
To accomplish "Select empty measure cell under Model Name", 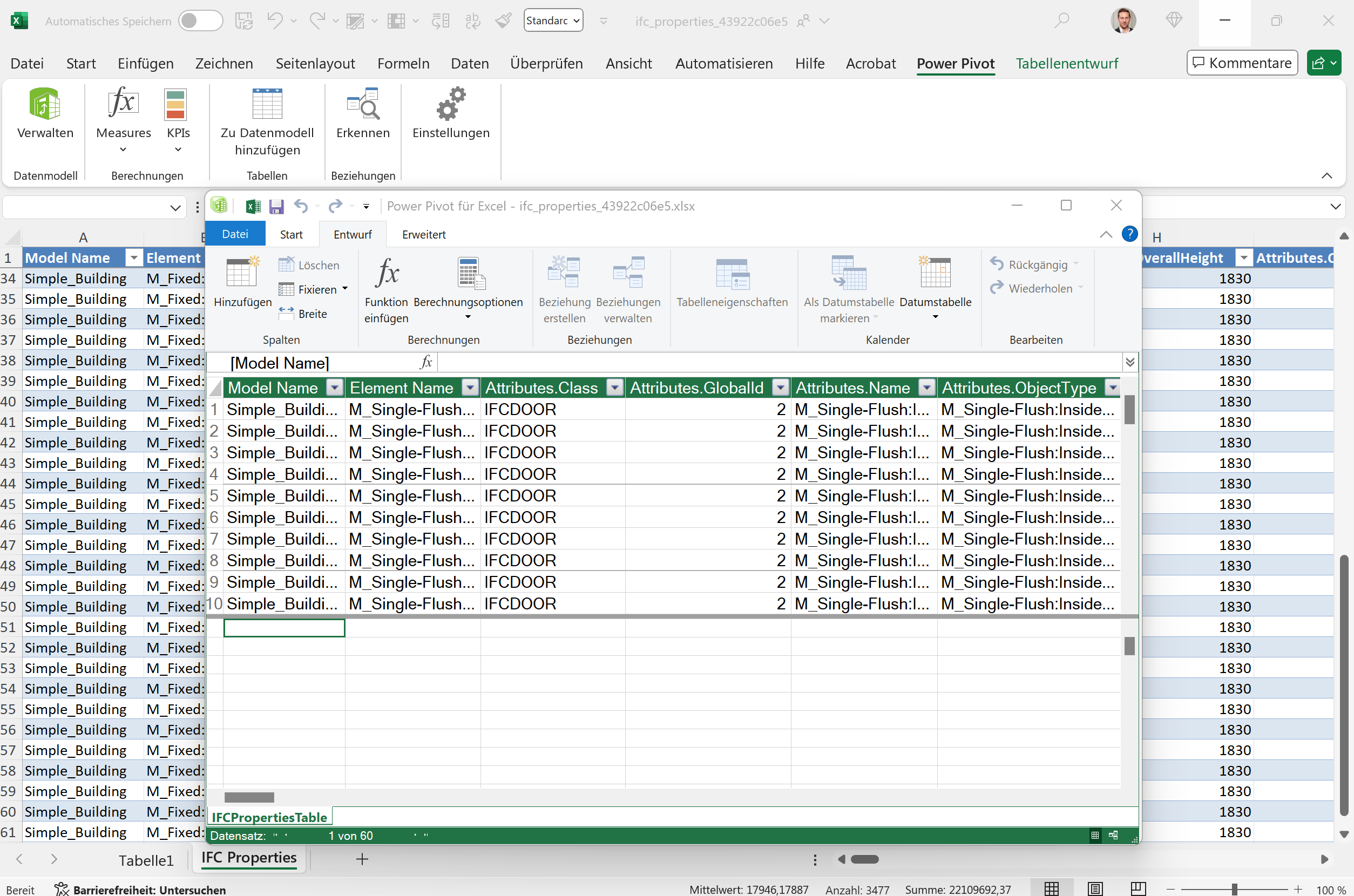I will coord(284,627).
